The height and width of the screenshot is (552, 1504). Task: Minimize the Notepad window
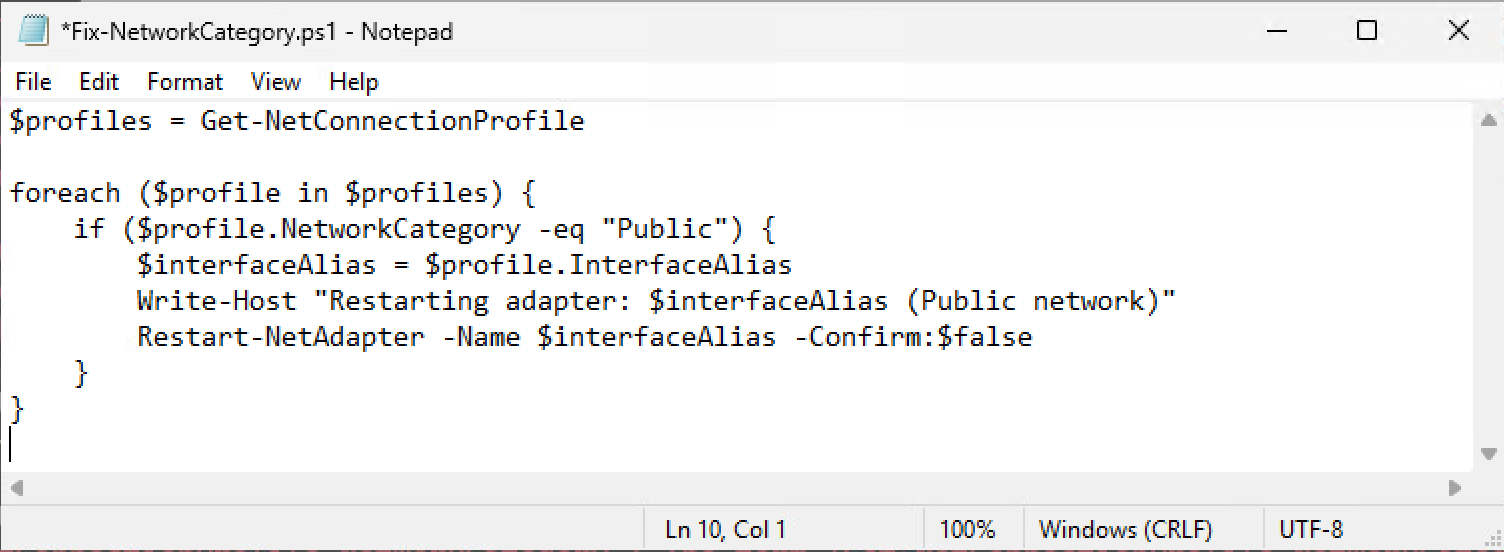(x=1277, y=31)
